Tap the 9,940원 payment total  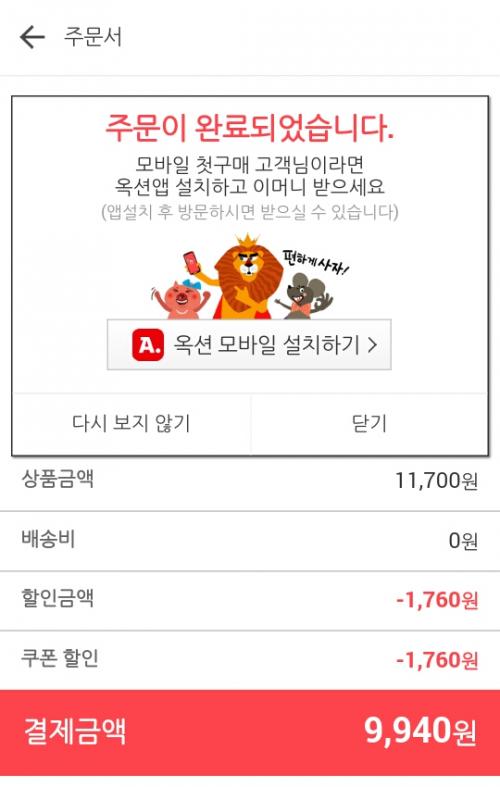420,731
